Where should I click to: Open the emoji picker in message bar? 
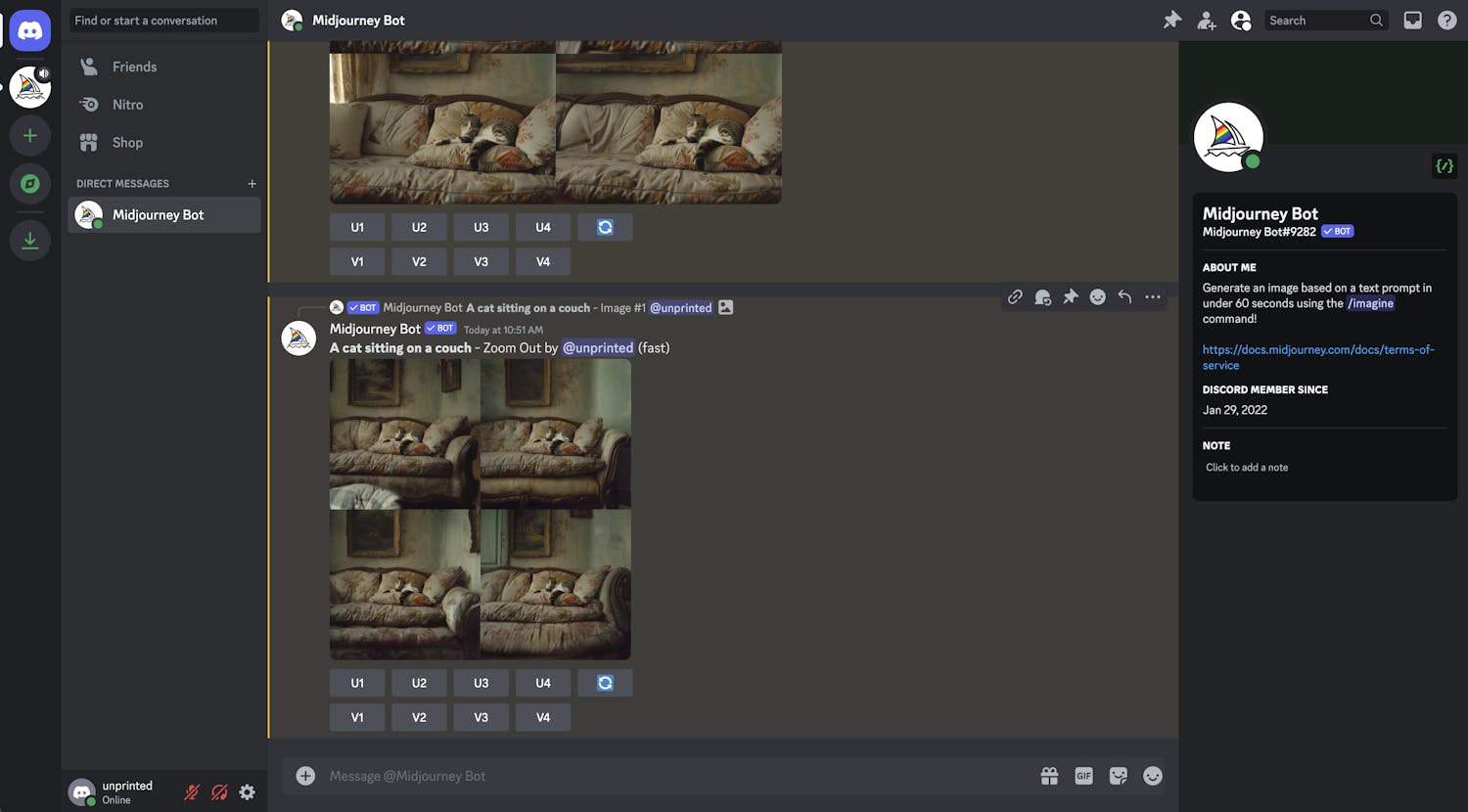1153,776
